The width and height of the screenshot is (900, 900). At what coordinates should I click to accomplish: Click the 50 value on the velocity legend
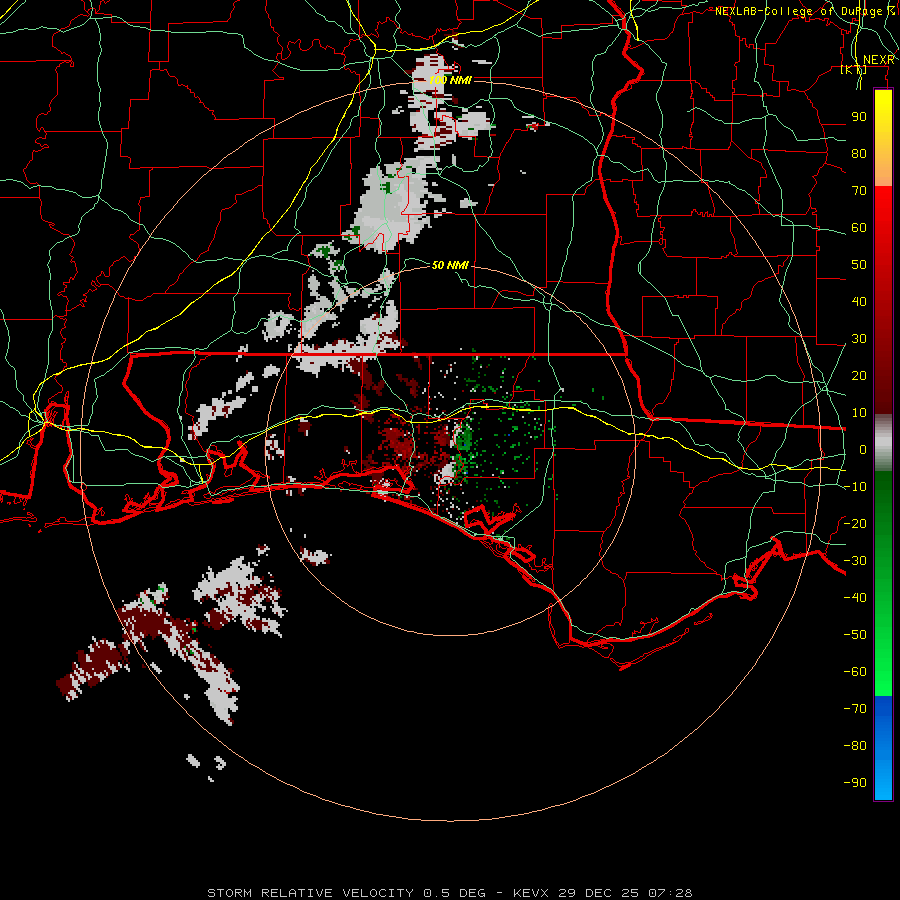click(x=859, y=265)
